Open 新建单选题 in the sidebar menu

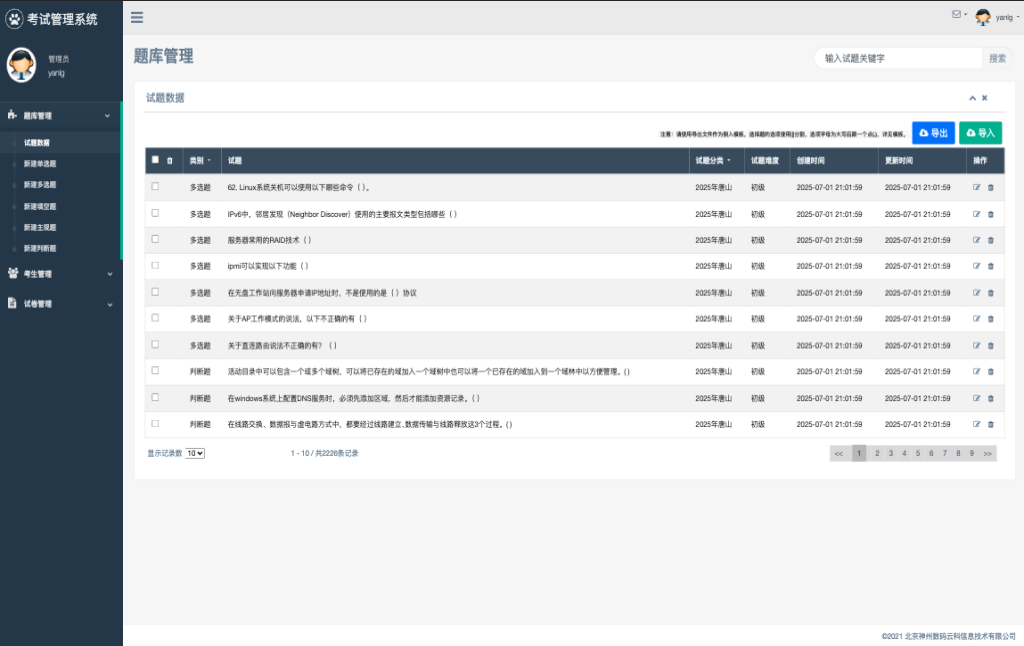tap(40, 164)
